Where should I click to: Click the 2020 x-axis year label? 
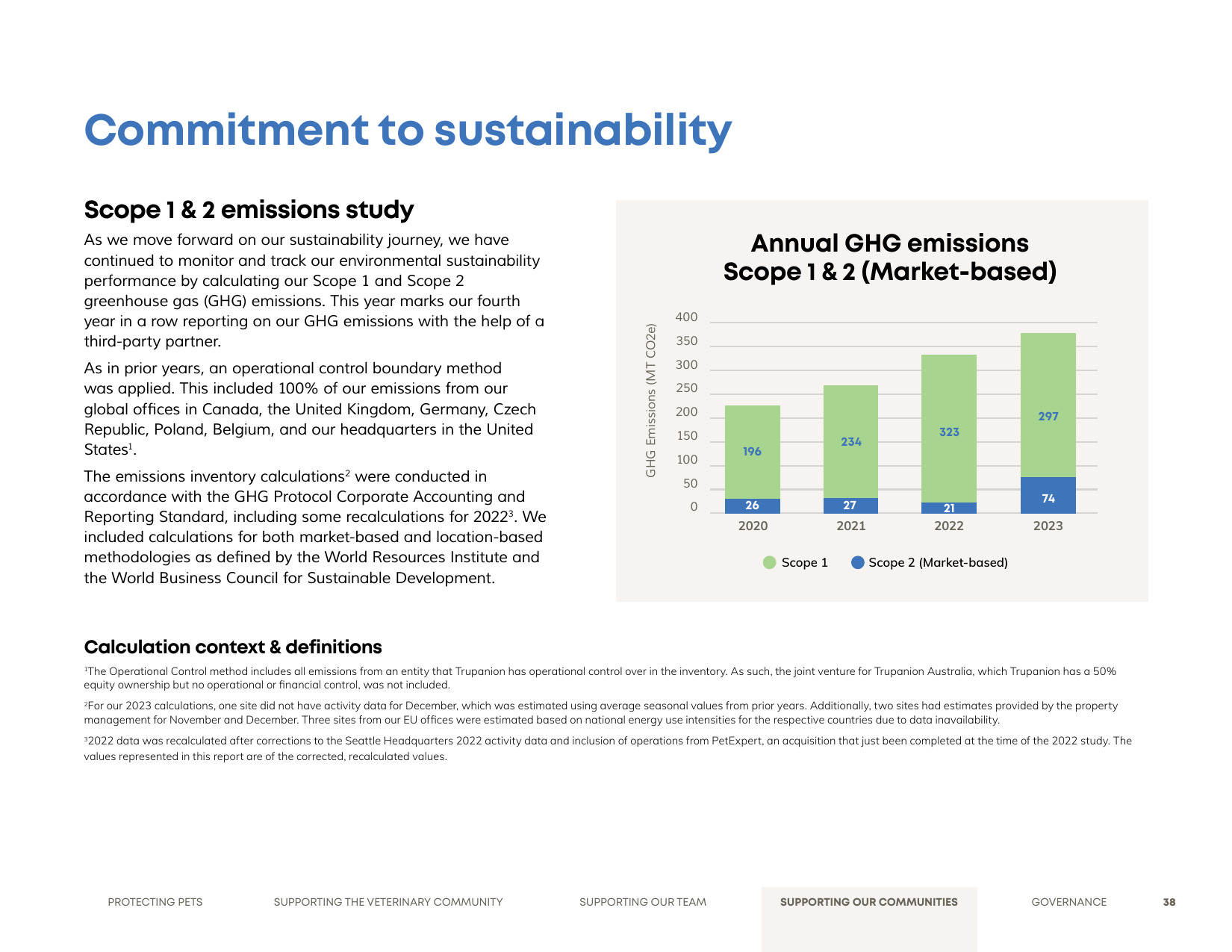753,526
